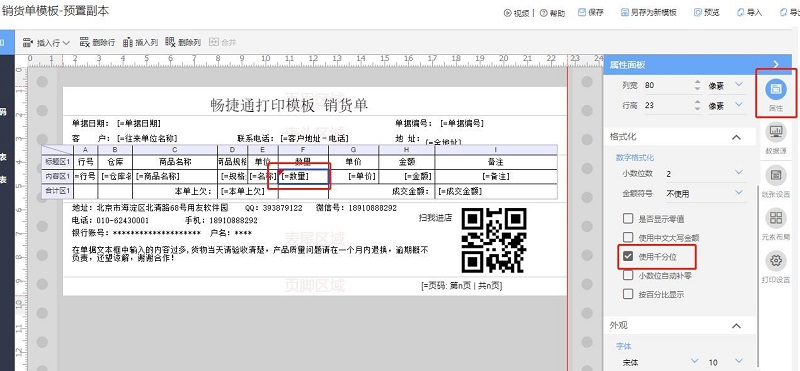Collapse the 格式化 section
Image resolution: width=800 pixels, height=371 pixels.
(x=736, y=137)
